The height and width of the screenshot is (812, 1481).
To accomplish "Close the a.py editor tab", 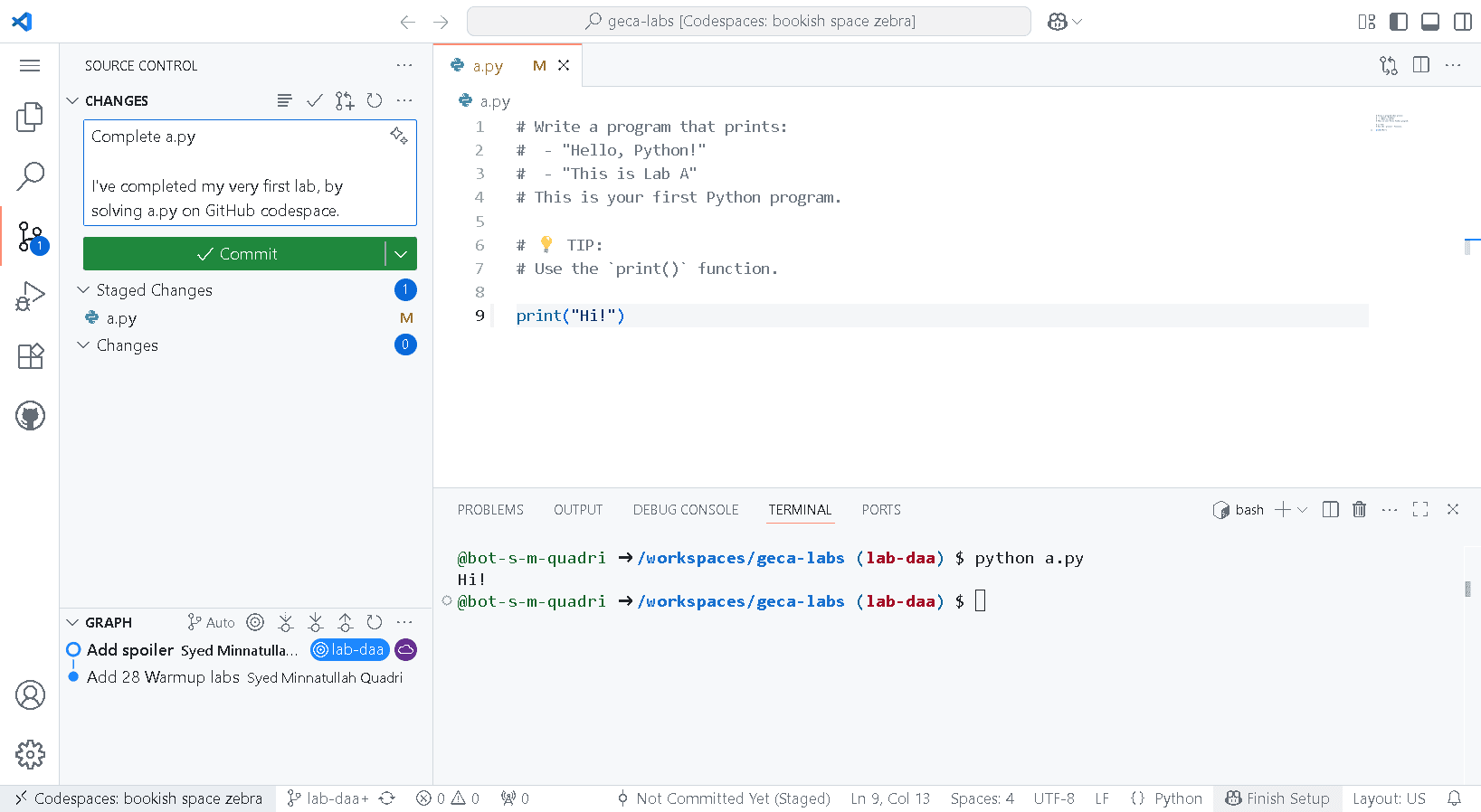I will (564, 65).
